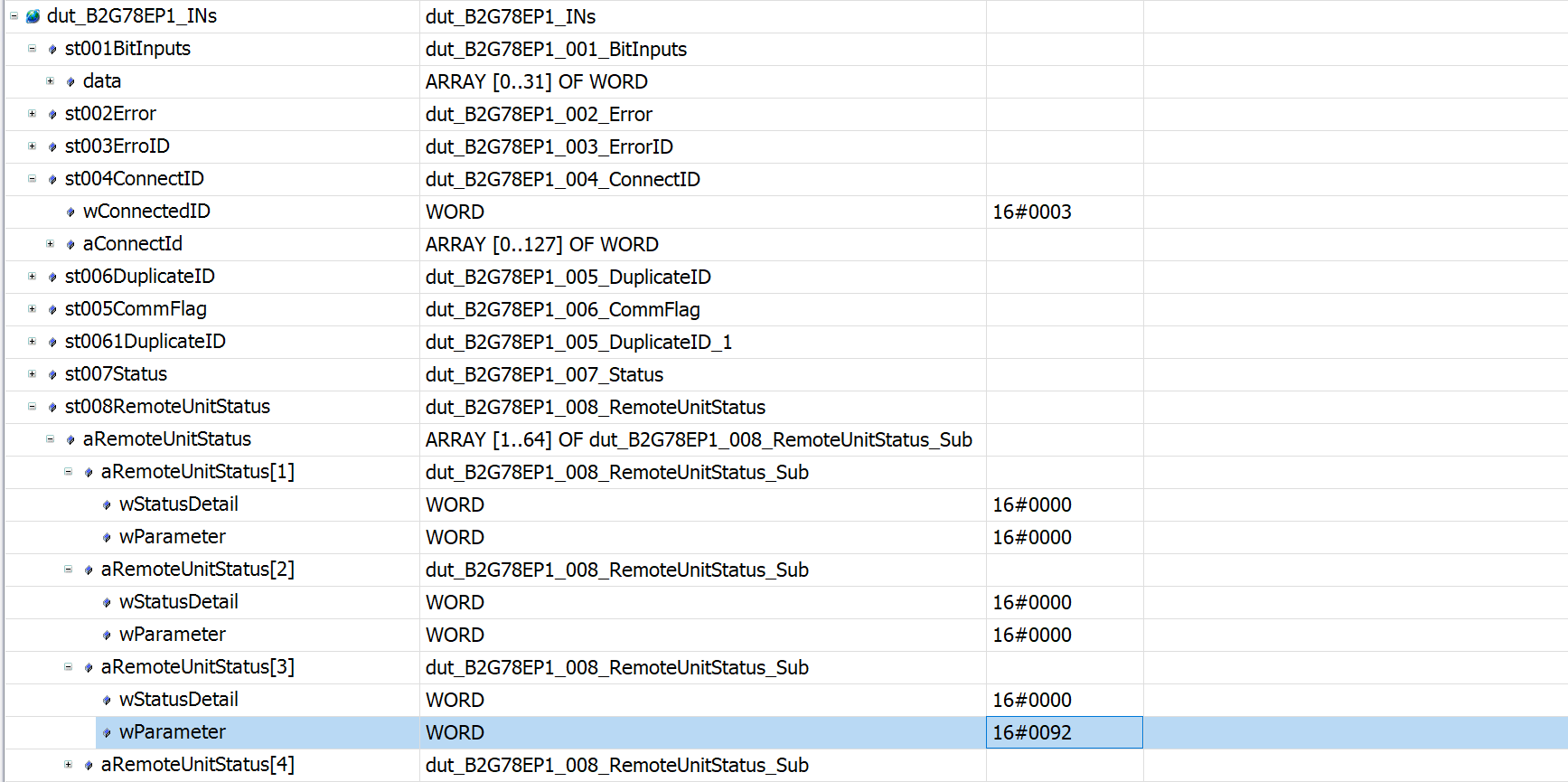Expand the st002Error node
The height and width of the screenshot is (782, 1568).
pyautogui.click(x=32, y=114)
